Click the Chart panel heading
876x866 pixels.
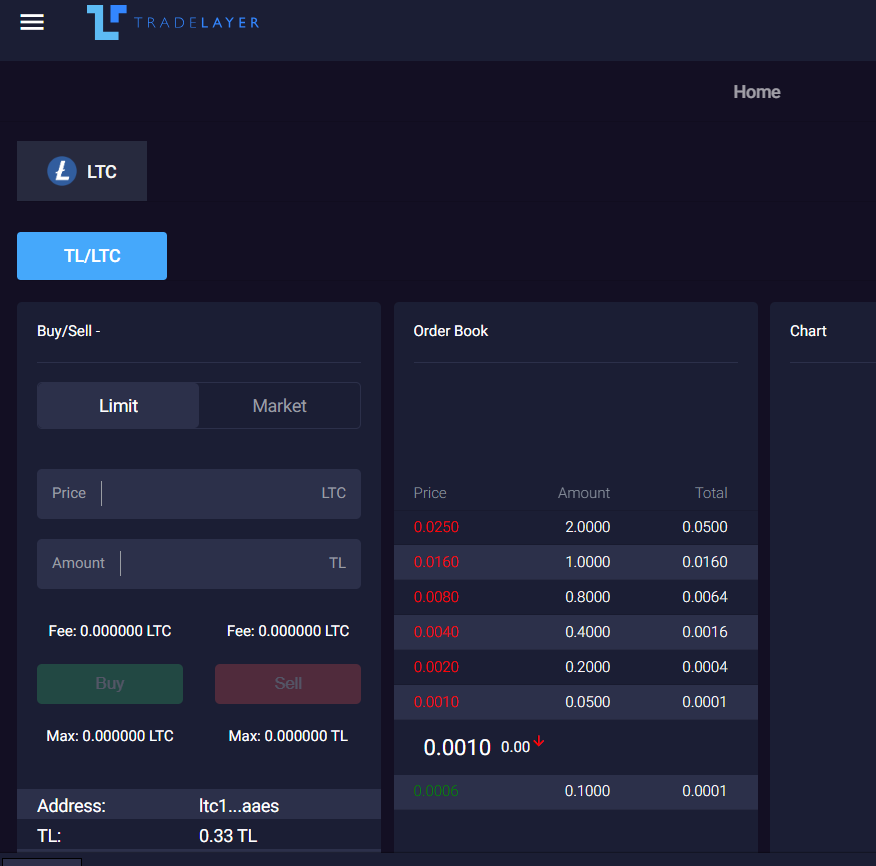(808, 331)
